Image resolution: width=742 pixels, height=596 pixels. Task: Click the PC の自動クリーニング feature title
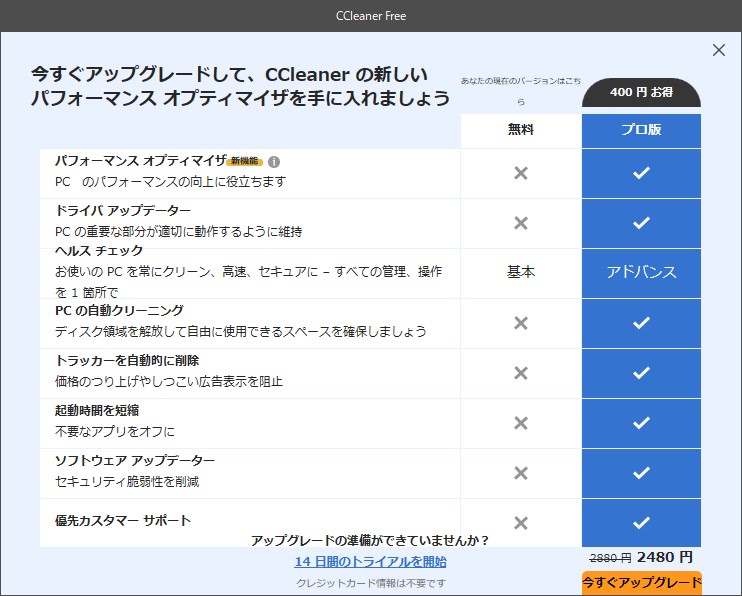tap(119, 311)
